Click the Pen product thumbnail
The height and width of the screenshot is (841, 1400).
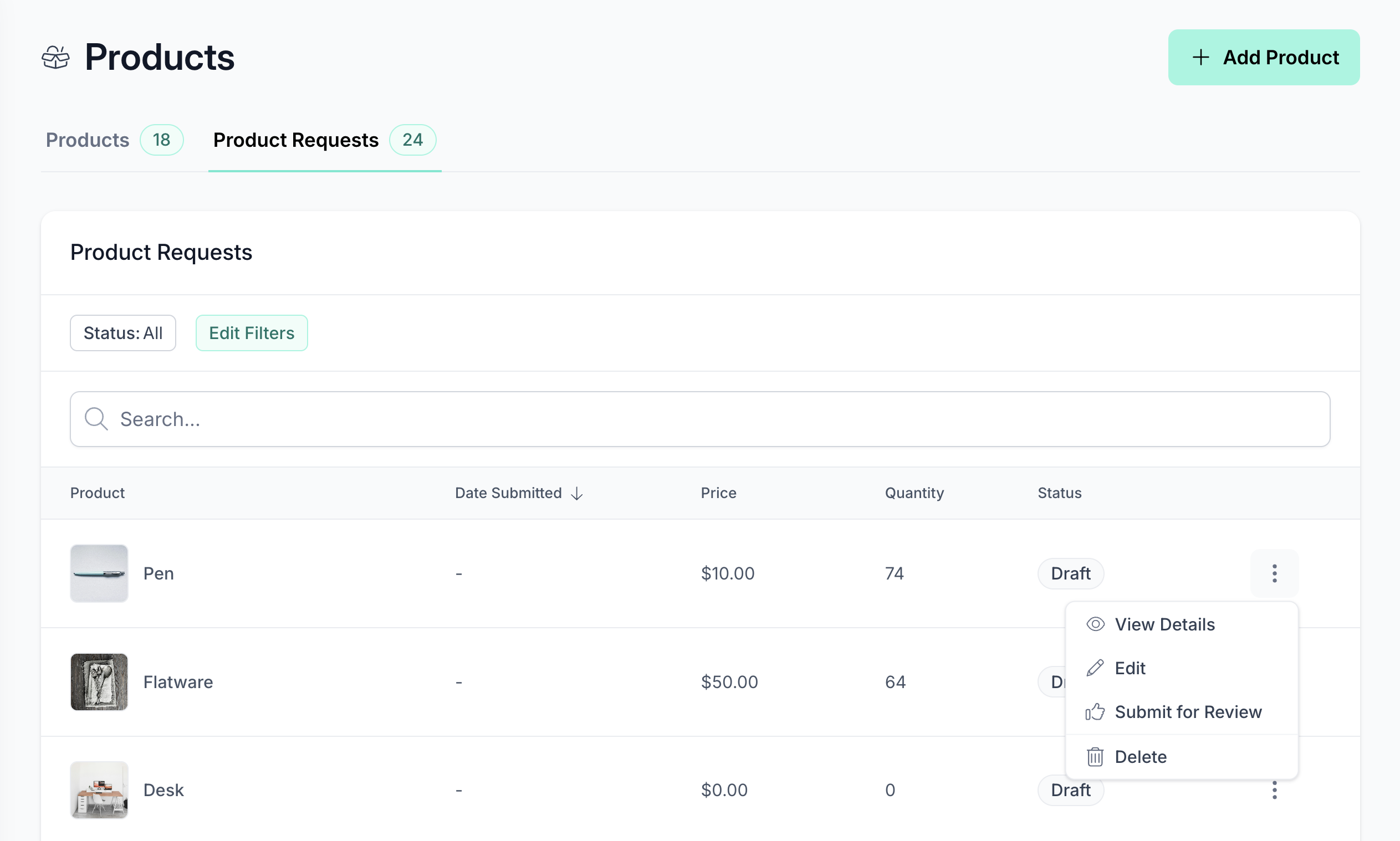[x=99, y=573]
